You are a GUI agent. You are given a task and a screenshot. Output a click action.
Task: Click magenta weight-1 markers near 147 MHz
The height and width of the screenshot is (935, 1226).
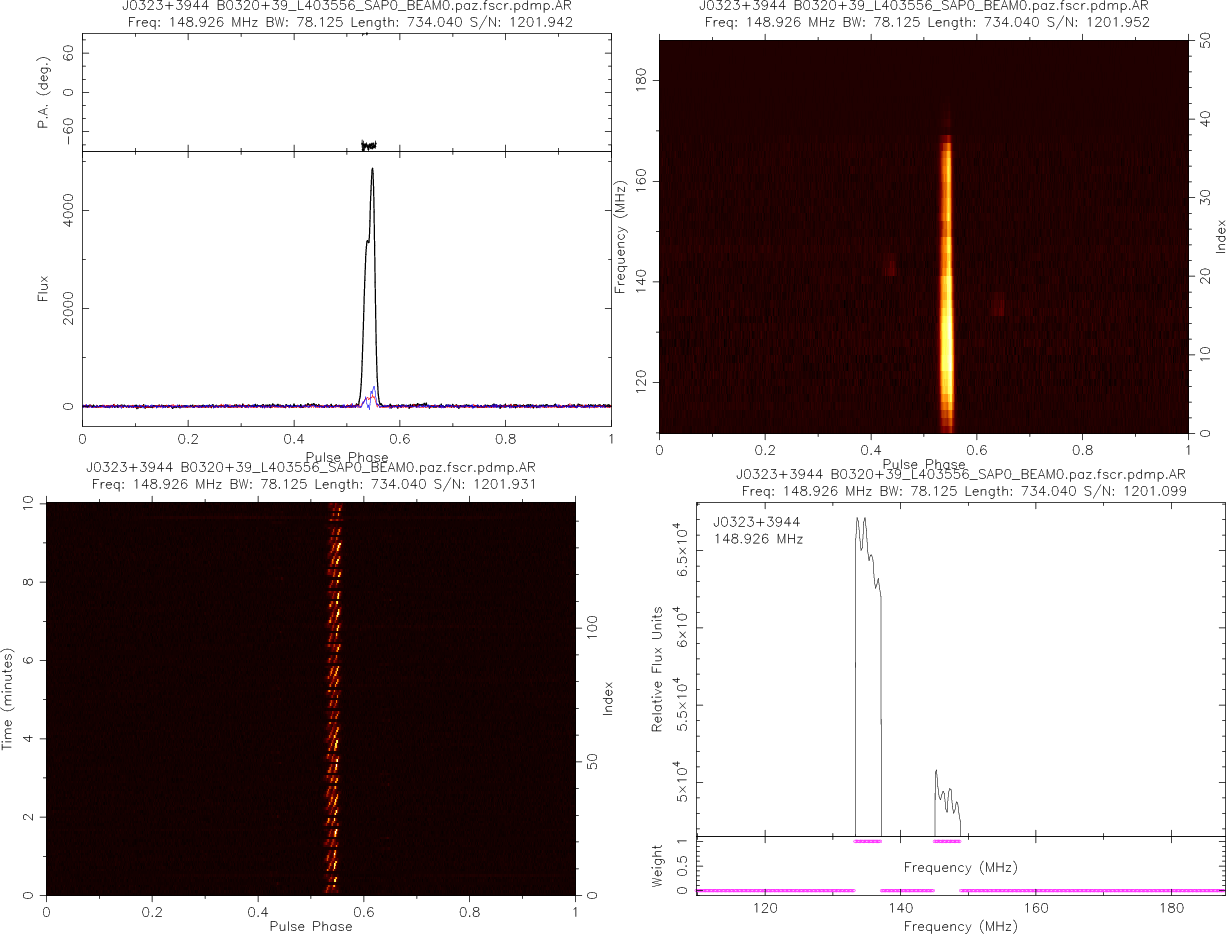click(946, 842)
